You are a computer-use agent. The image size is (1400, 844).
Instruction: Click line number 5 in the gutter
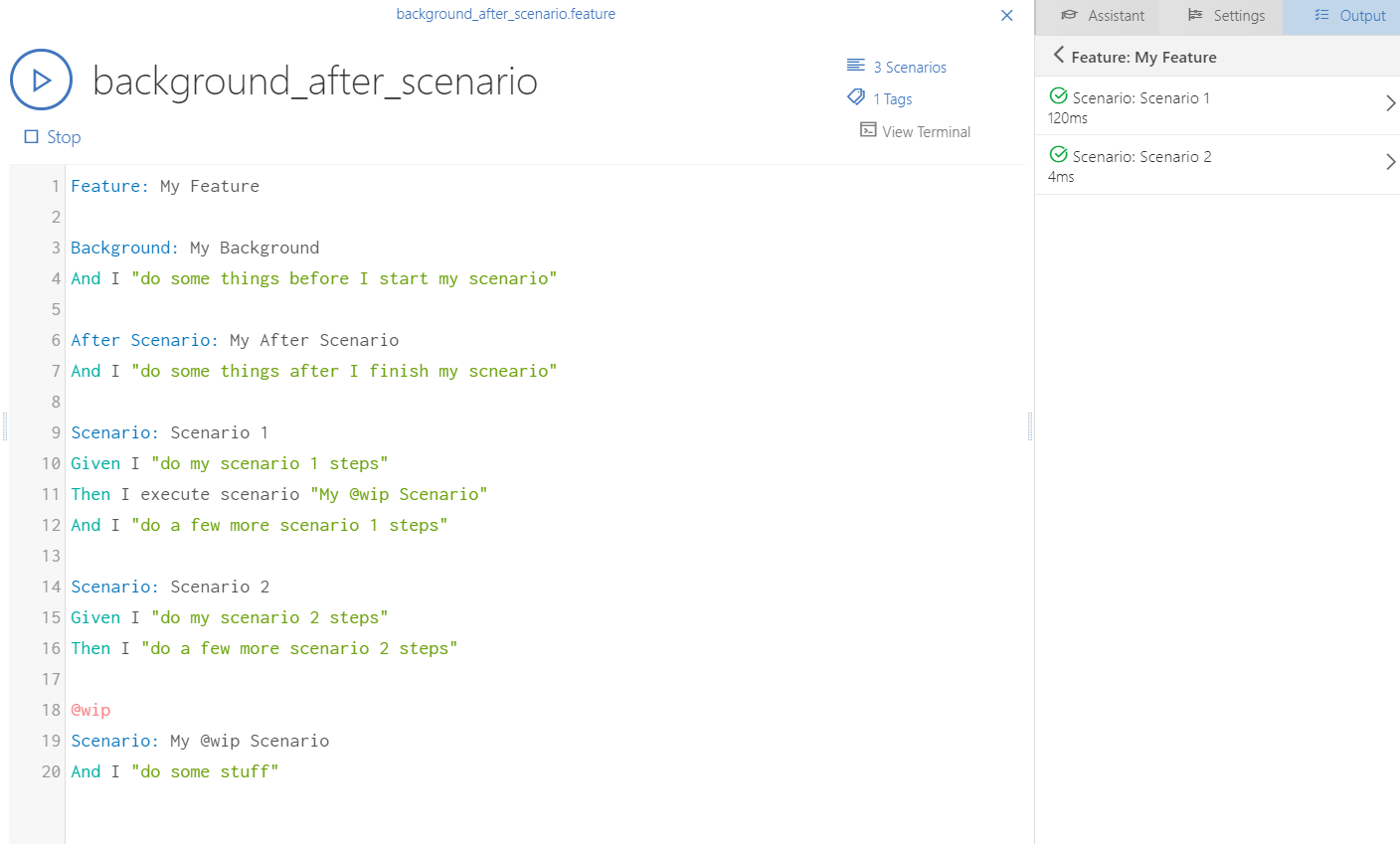tap(56, 309)
